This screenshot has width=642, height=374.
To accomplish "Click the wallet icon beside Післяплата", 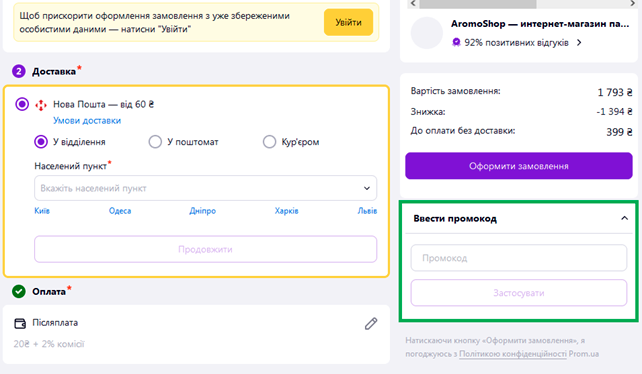I will (x=20, y=323).
